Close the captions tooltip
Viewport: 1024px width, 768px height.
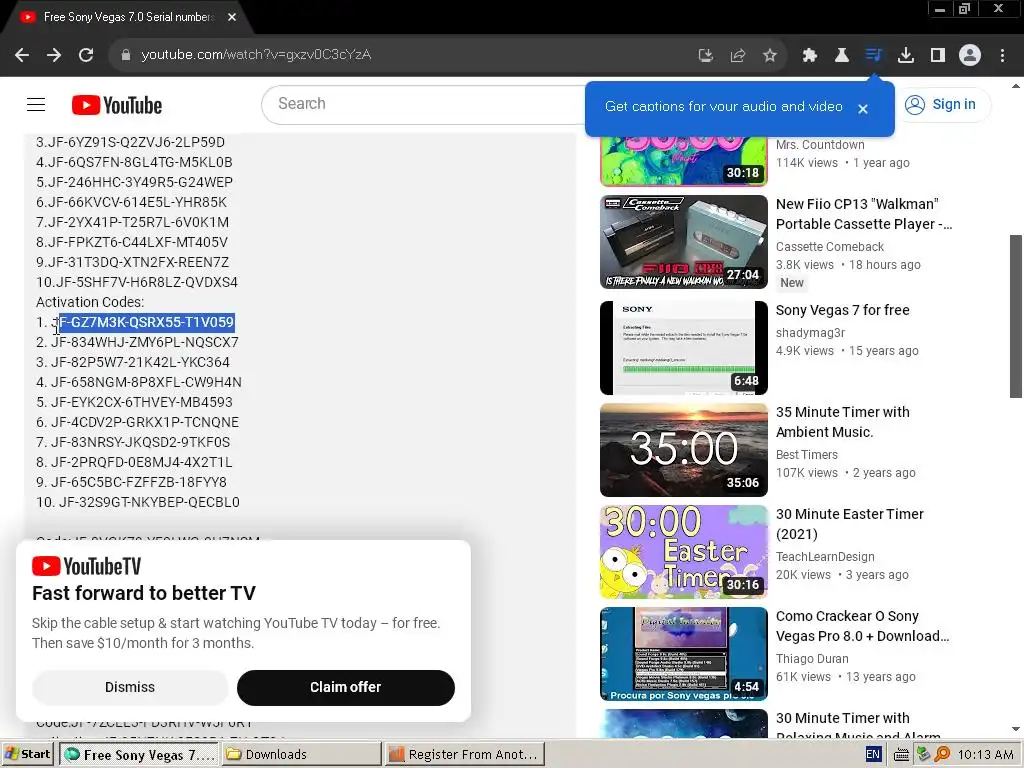coord(863,109)
